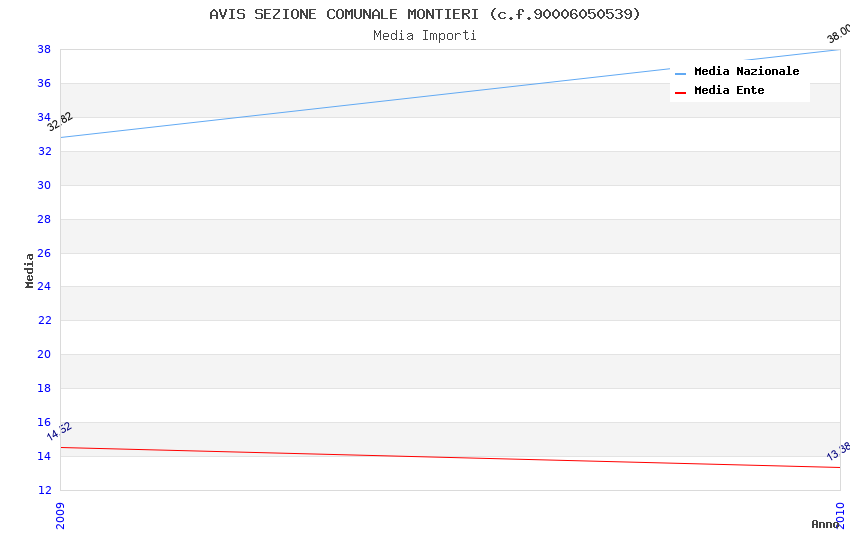Click the 14.52 data label
Image resolution: width=850 pixels, height=550 pixels.
(59, 431)
